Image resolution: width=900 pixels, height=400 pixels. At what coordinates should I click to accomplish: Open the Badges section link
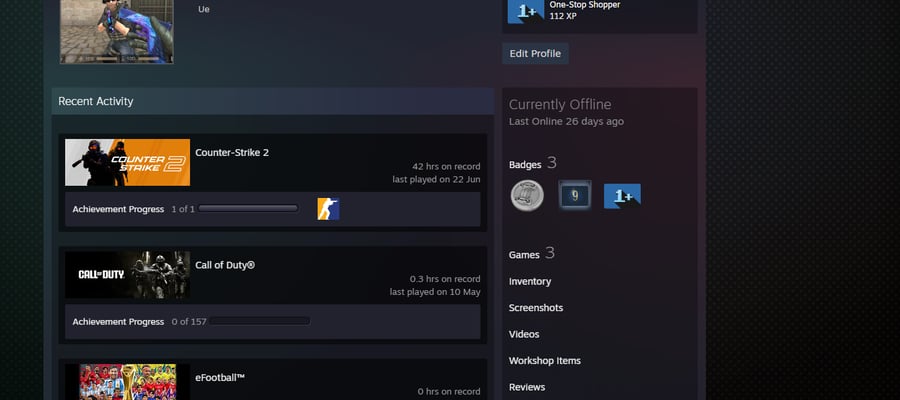click(x=525, y=165)
